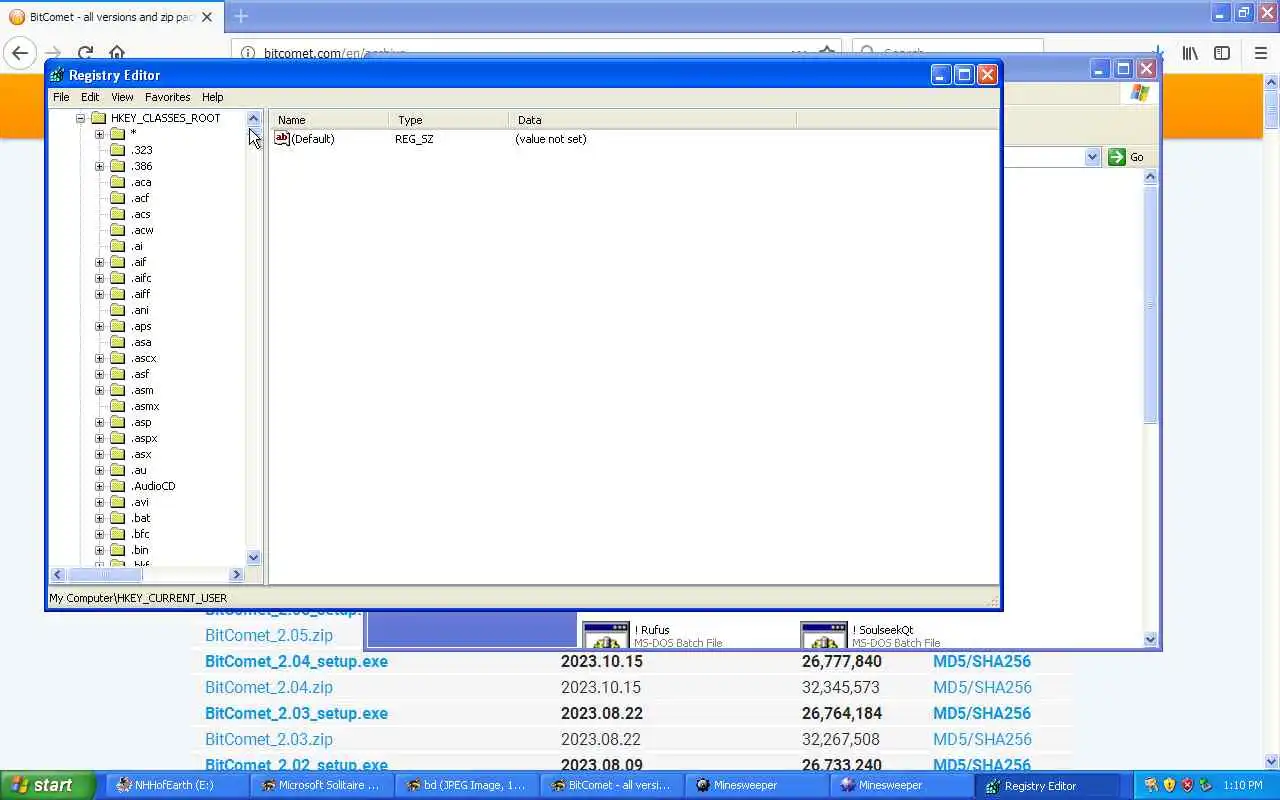Viewport: 1280px width, 800px height.
Task: Open the View menu in Registry Editor
Action: 122,97
